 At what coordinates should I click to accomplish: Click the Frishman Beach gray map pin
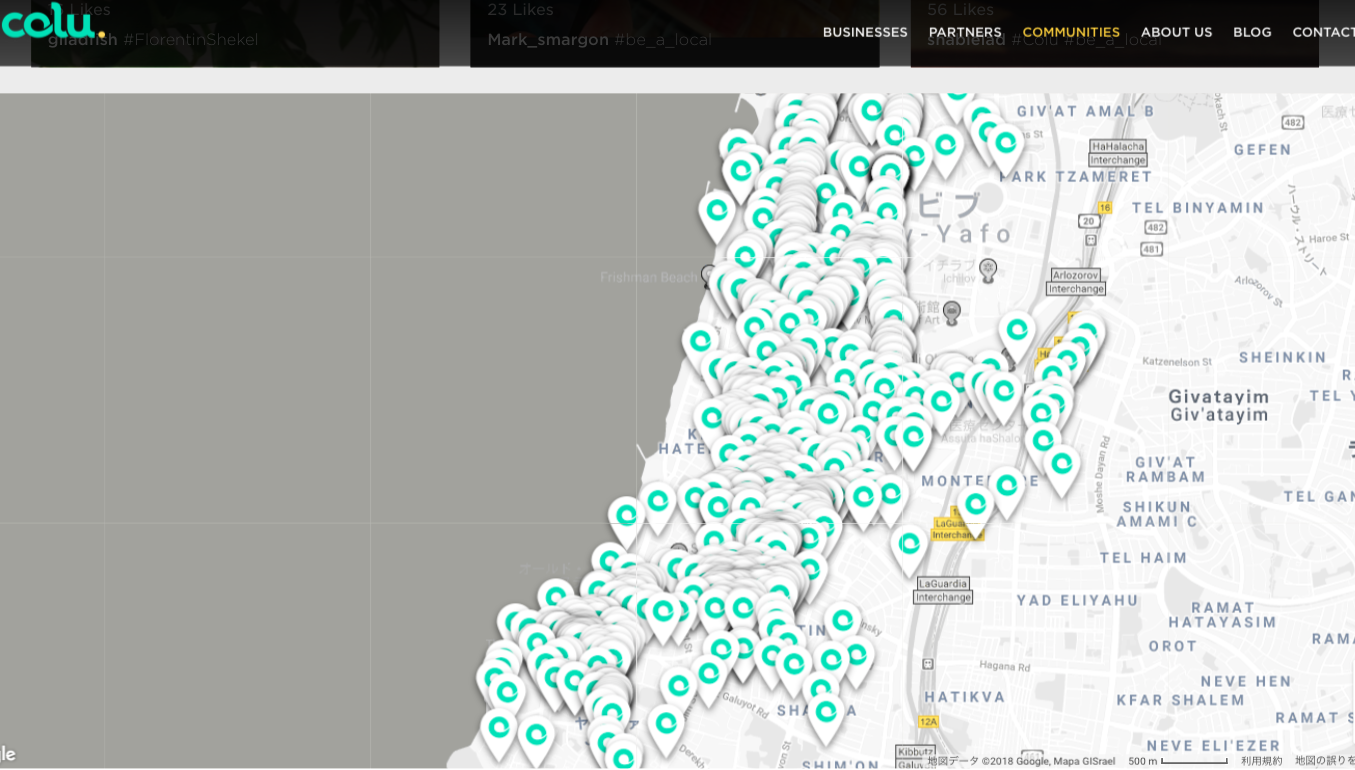point(709,274)
